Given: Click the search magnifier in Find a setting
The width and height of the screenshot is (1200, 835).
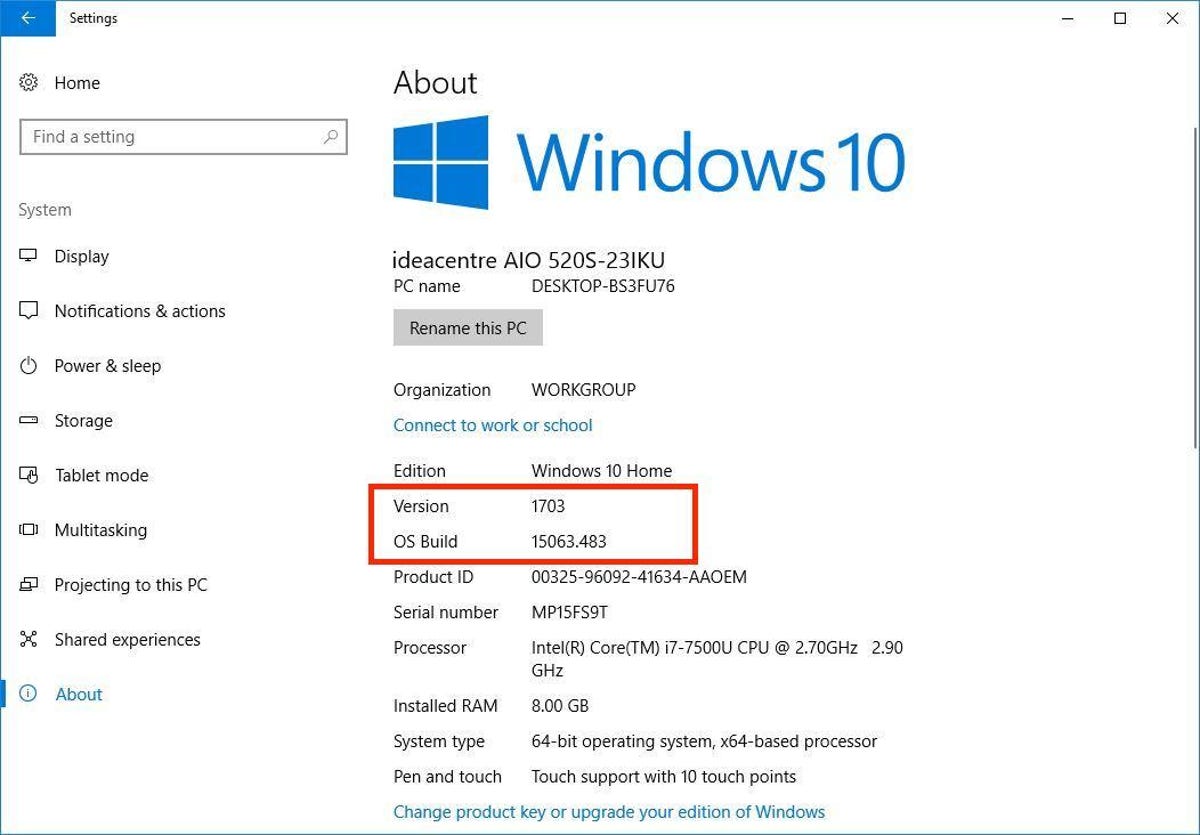Looking at the screenshot, I should [330, 136].
